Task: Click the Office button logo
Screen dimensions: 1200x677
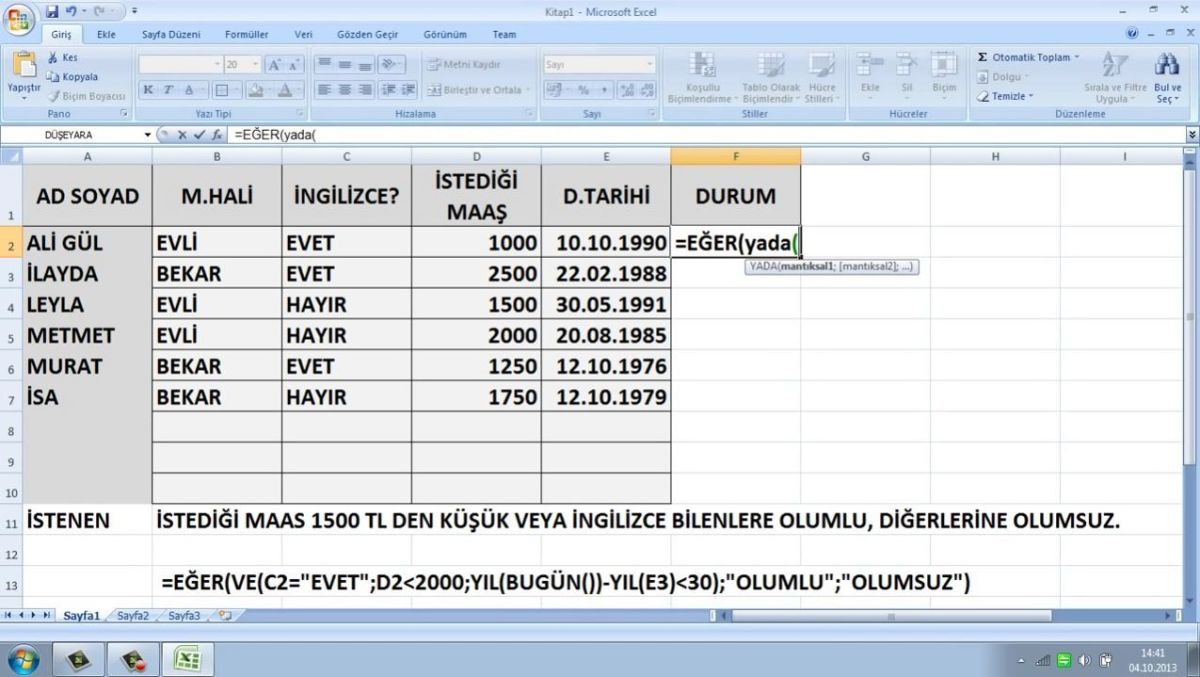Action: [x=21, y=18]
